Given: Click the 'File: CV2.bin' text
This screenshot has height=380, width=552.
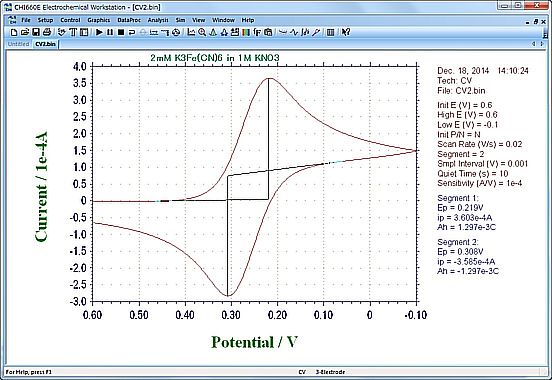Looking at the screenshot, I should coord(461,91).
